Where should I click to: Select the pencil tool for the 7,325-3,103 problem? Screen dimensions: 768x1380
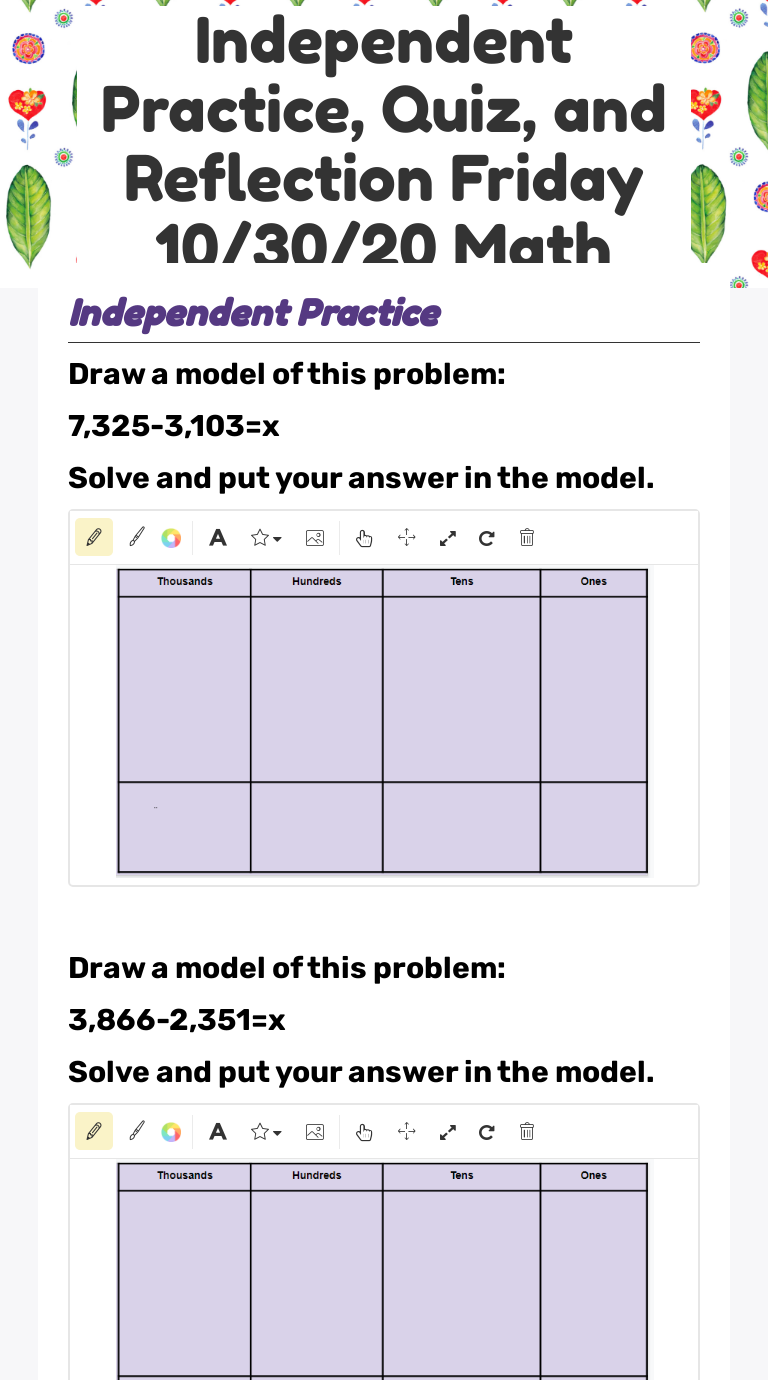pos(94,538)
